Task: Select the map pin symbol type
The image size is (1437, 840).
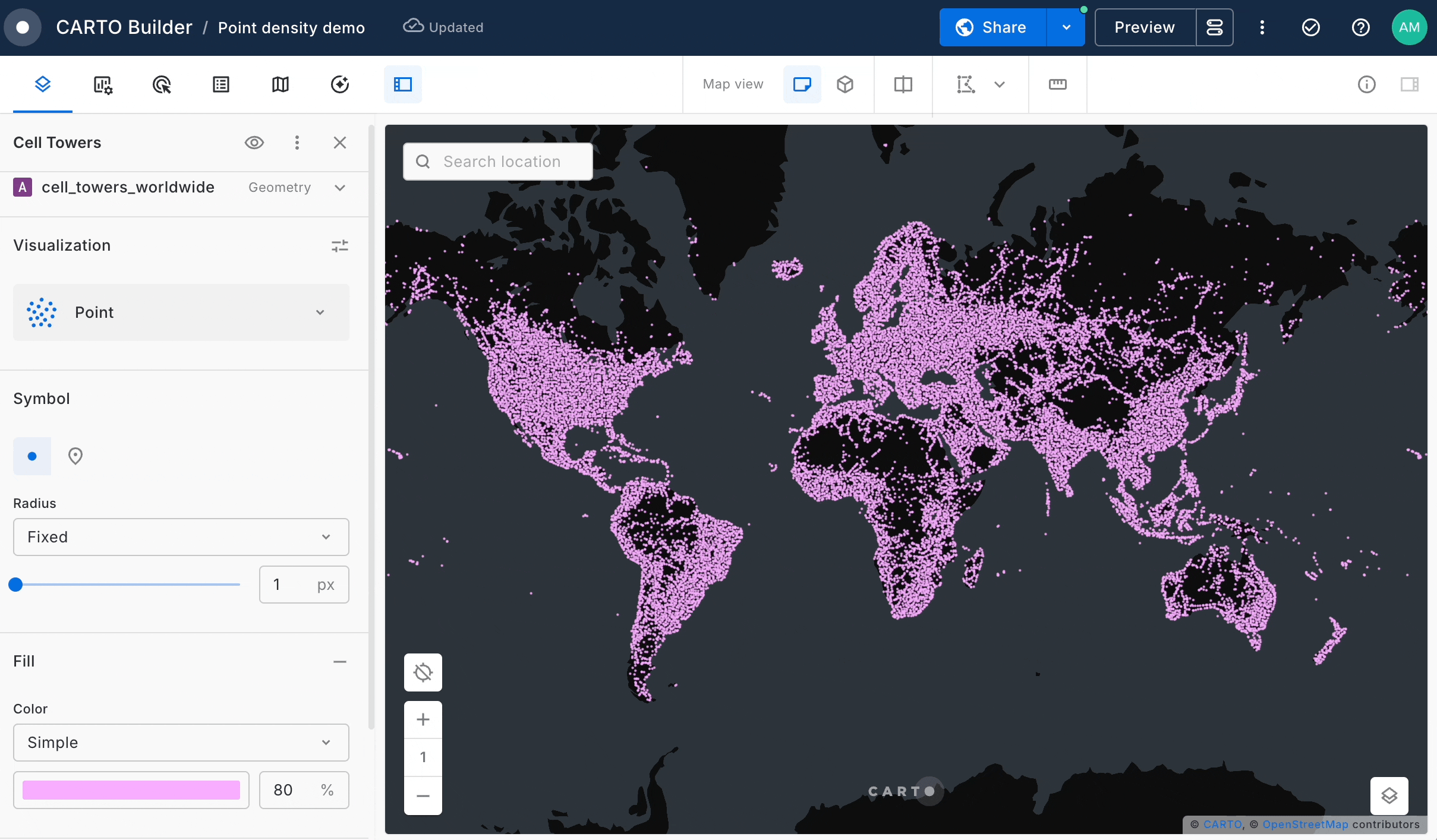Action: pos(75,456)
